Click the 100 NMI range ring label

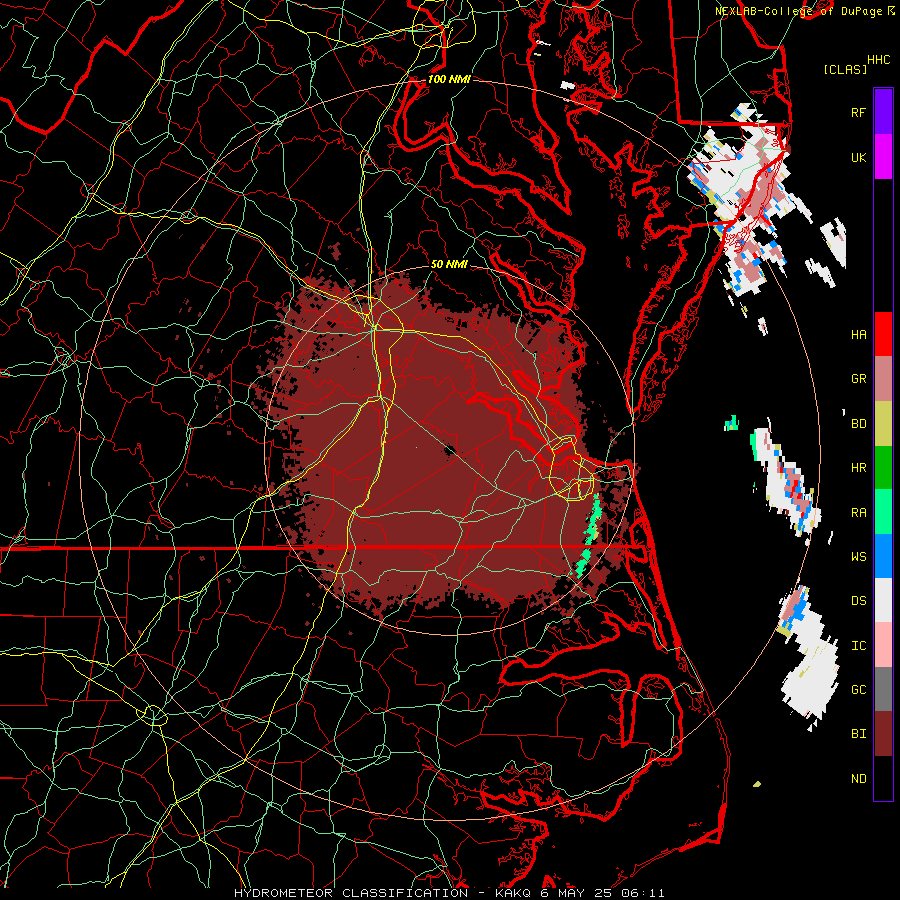tap(449, 79)
